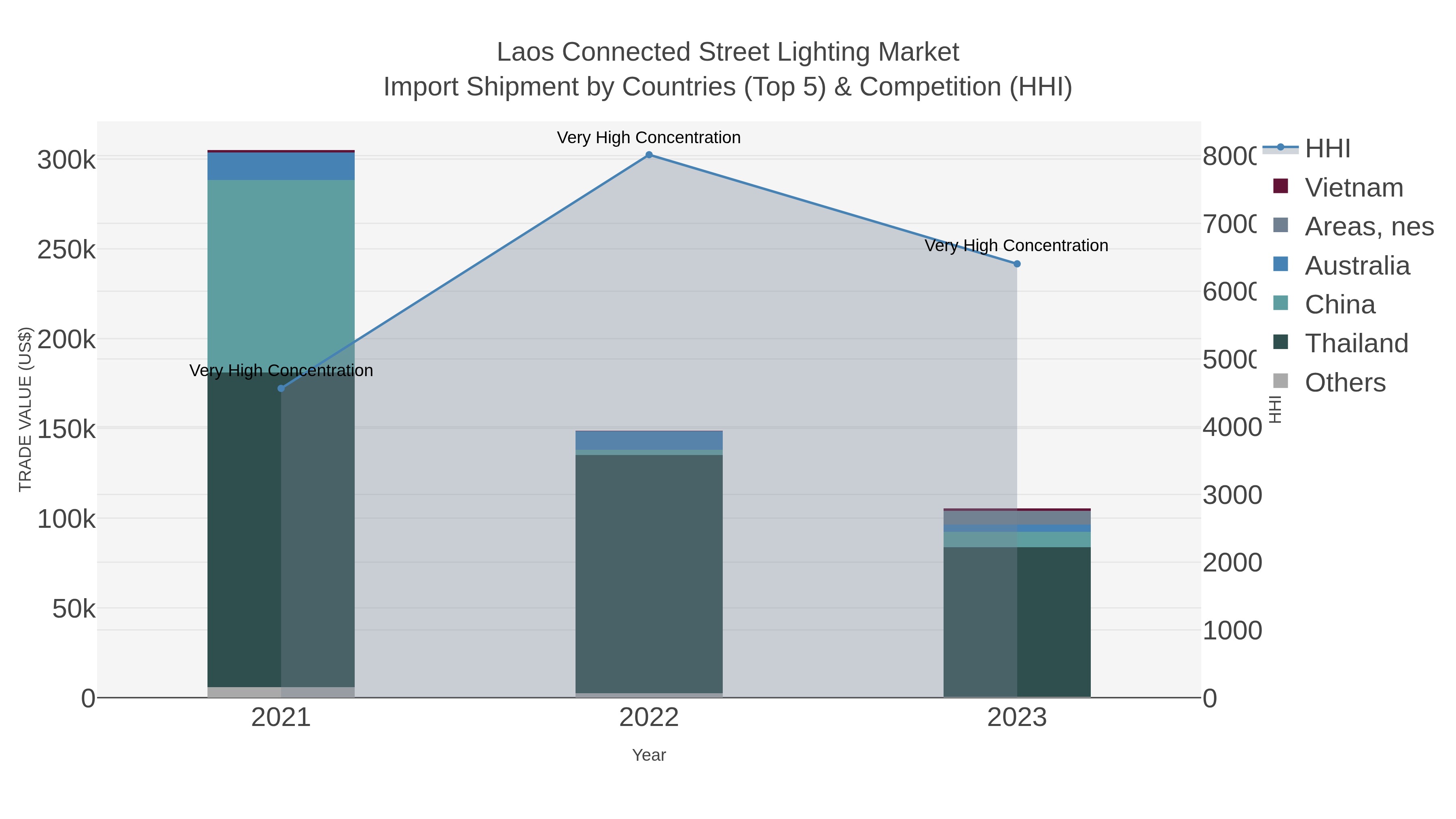
Task: Click the 2022 x-axis label
Action: point(649,718)
